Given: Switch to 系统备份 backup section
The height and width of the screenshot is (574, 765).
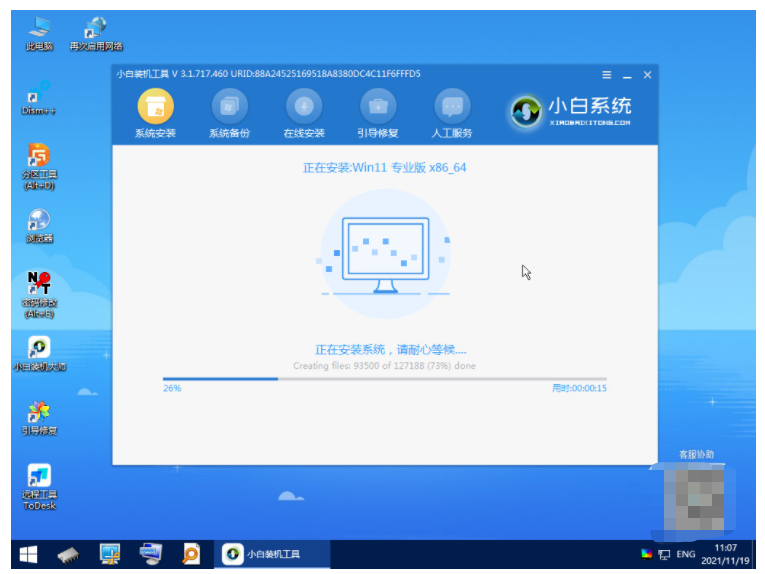Looking at the screenshot, I should 229,107.
